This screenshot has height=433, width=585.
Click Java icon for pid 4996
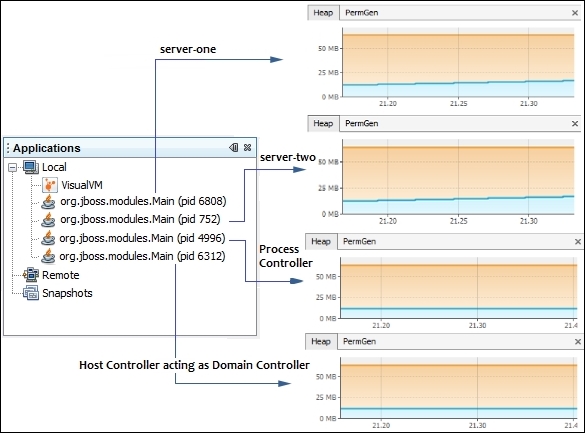click(x=48, y=238)
